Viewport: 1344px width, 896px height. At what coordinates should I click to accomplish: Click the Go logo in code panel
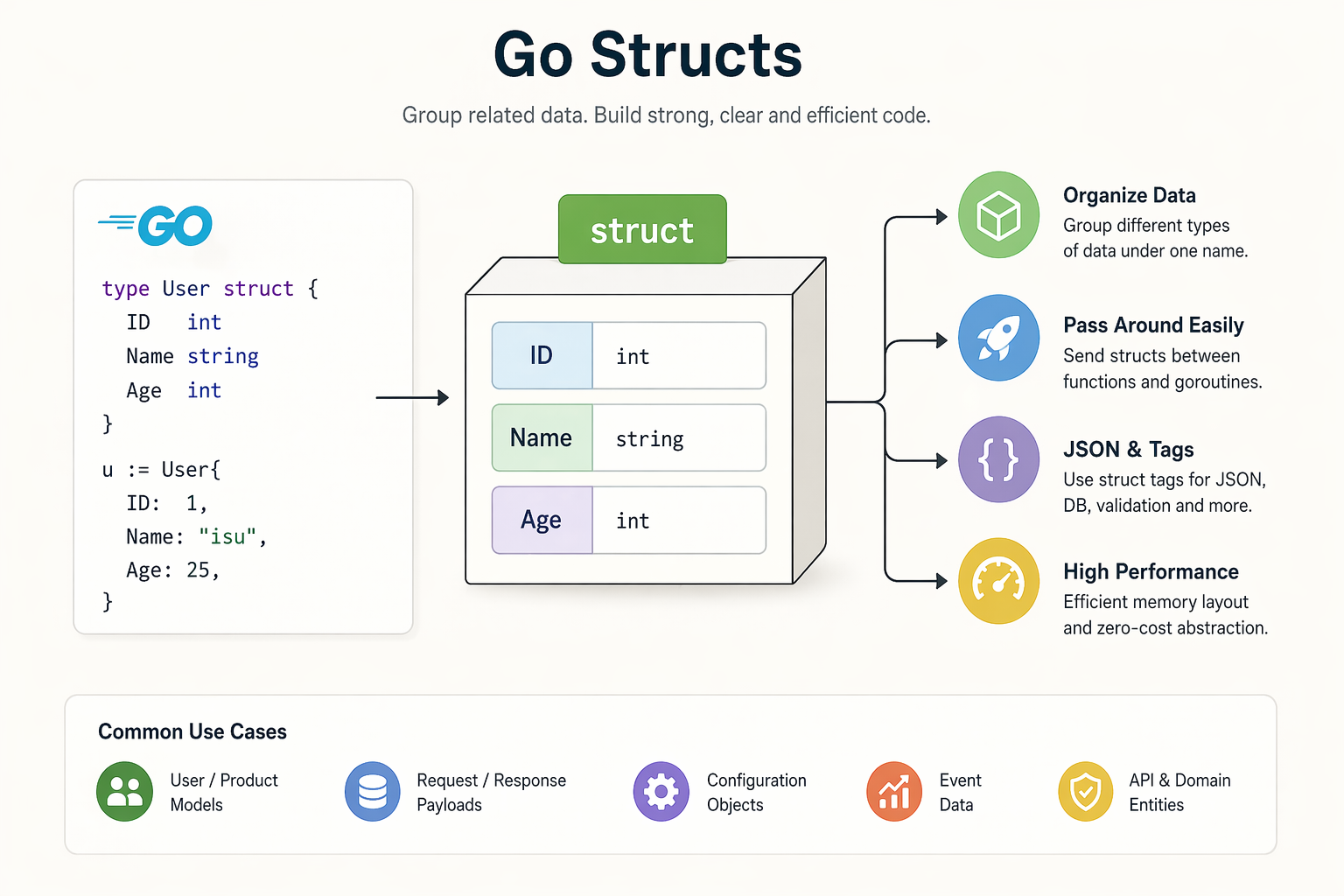pos(156,226)
